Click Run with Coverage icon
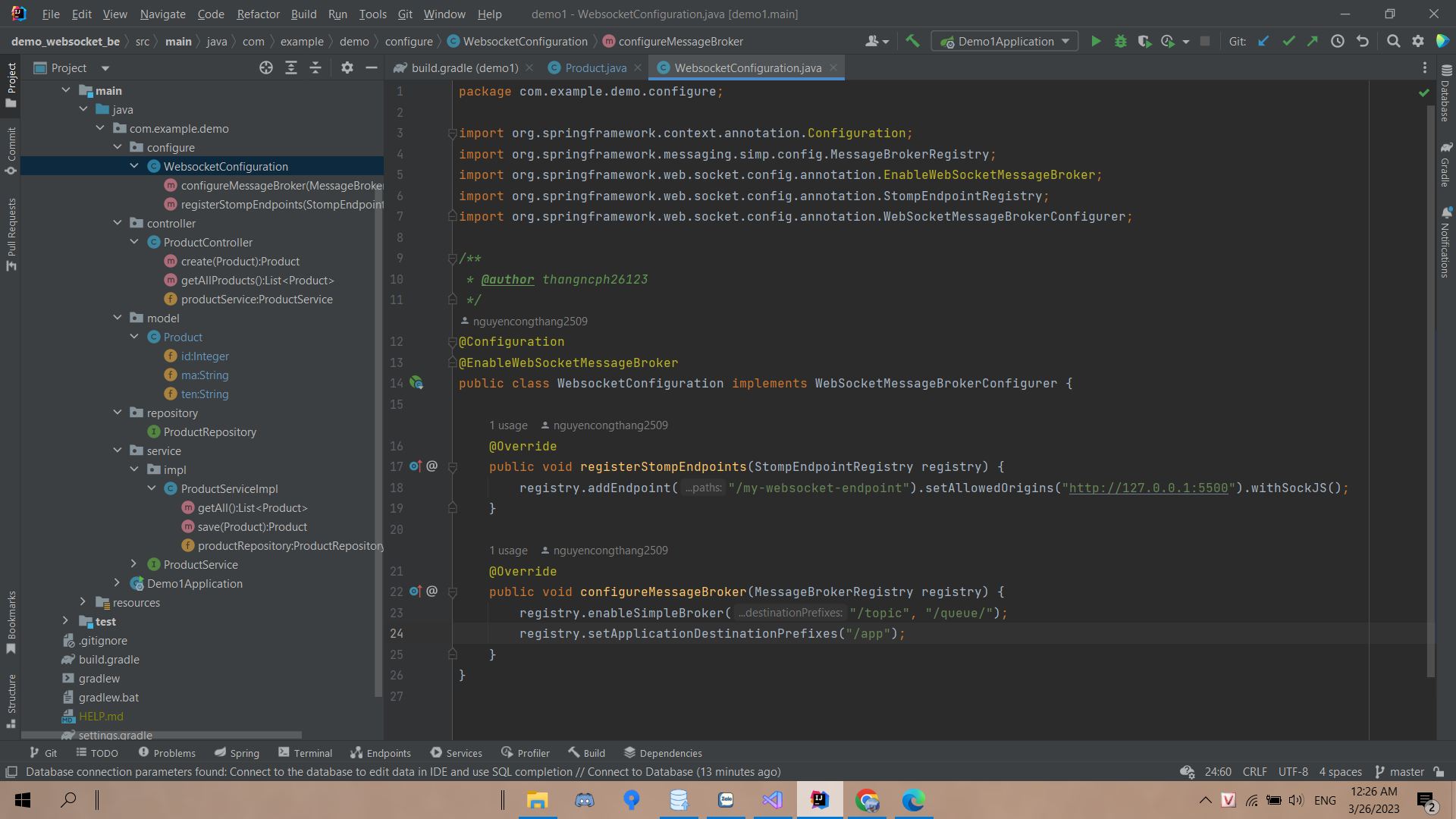Screen dimensions: 1456x819 pos(1144,42)
